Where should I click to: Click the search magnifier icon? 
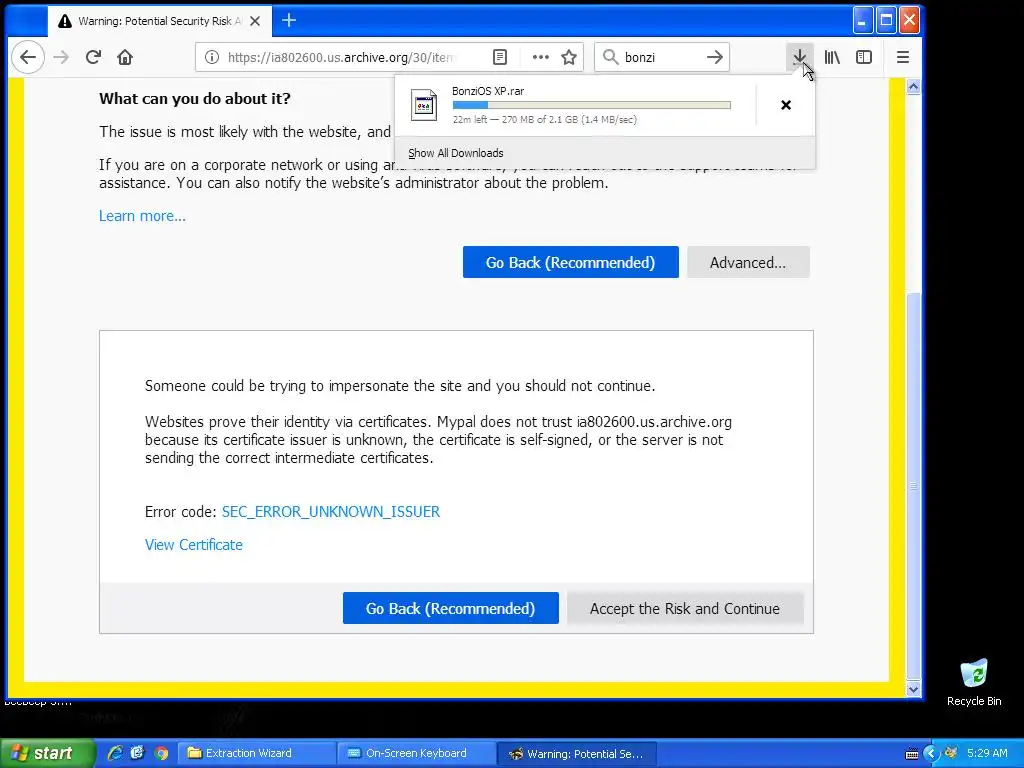click(610, 57)
